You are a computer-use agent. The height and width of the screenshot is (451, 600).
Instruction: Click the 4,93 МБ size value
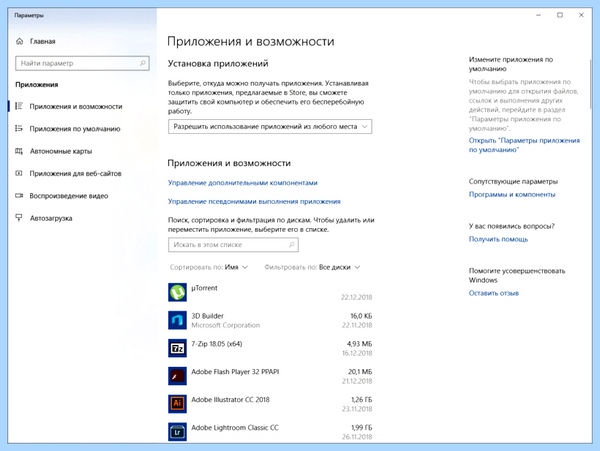[359, 344]
